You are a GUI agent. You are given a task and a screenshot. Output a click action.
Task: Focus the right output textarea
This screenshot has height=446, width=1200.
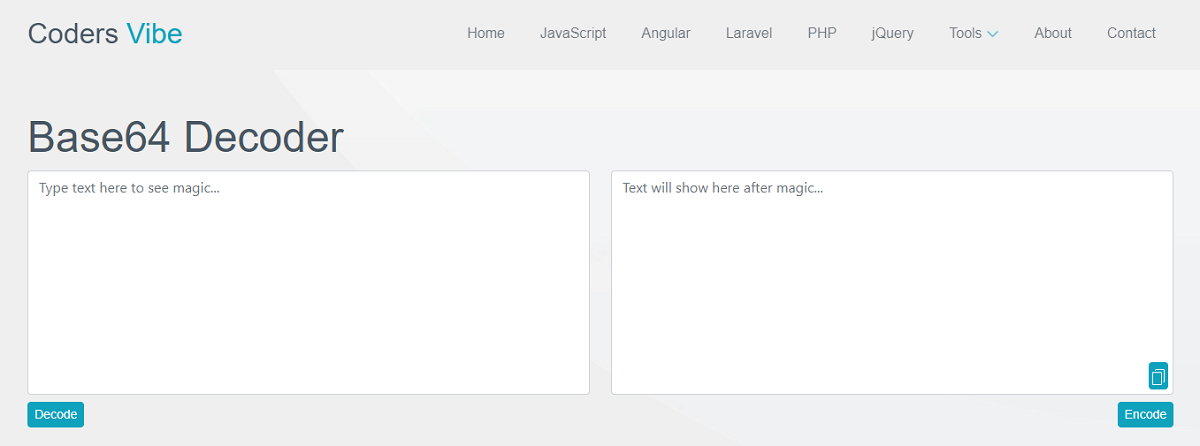[880, 290]
